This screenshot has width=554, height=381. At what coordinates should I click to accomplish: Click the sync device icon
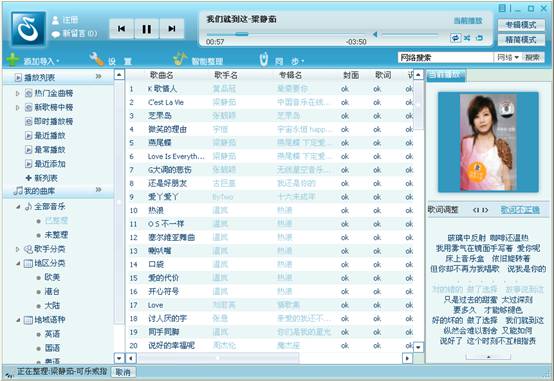(264, 59)
